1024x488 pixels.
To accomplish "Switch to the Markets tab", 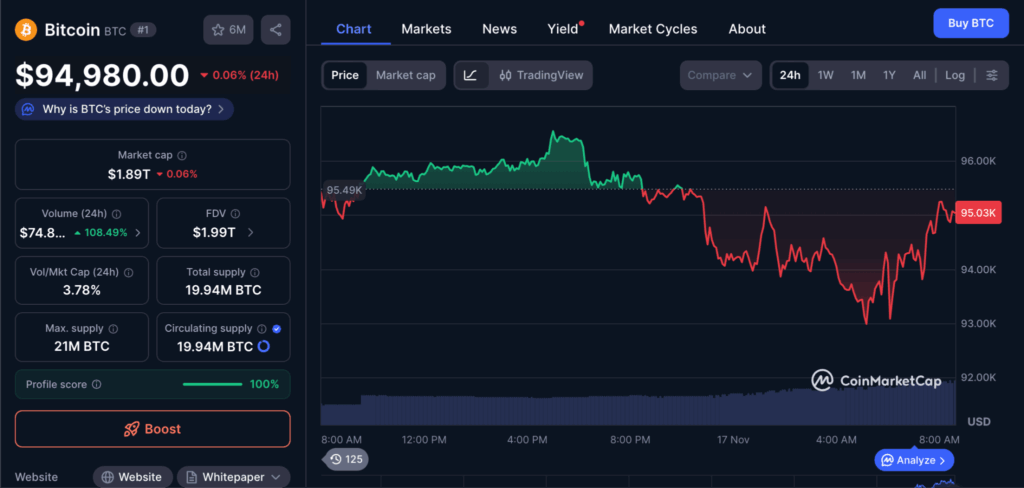I will (426, 29).
